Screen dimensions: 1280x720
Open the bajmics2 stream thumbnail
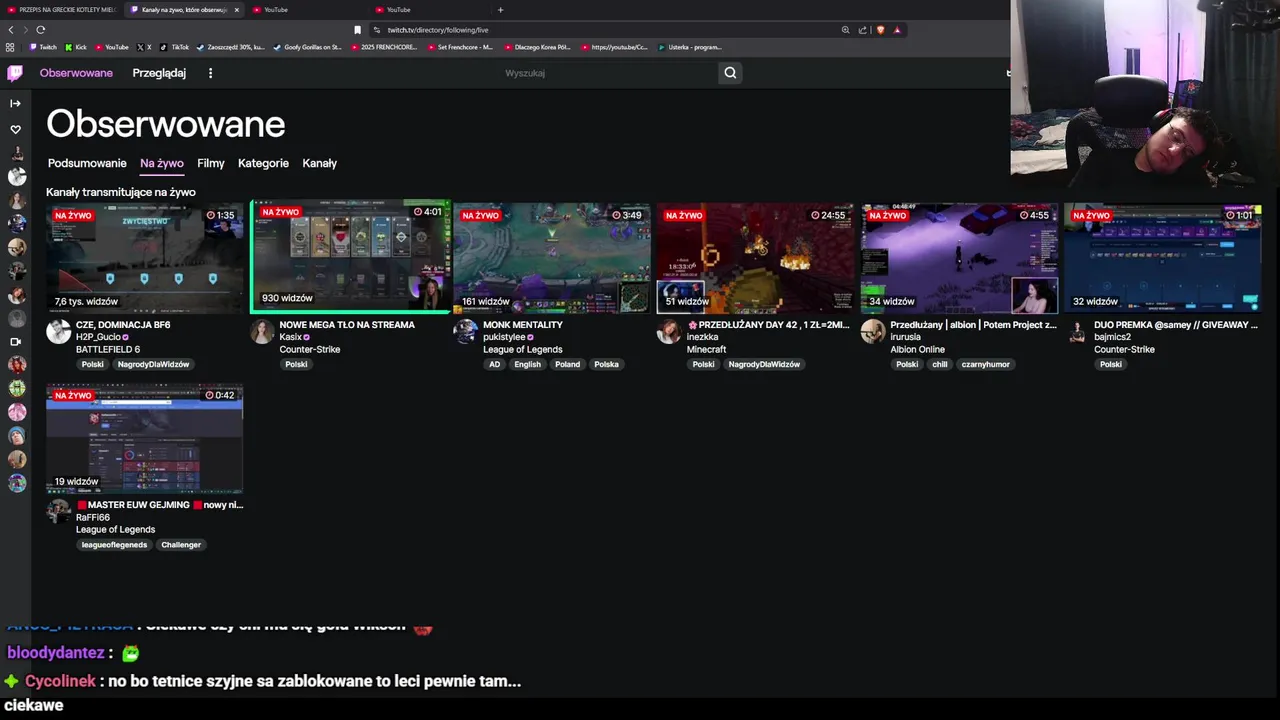(1163, 259)
